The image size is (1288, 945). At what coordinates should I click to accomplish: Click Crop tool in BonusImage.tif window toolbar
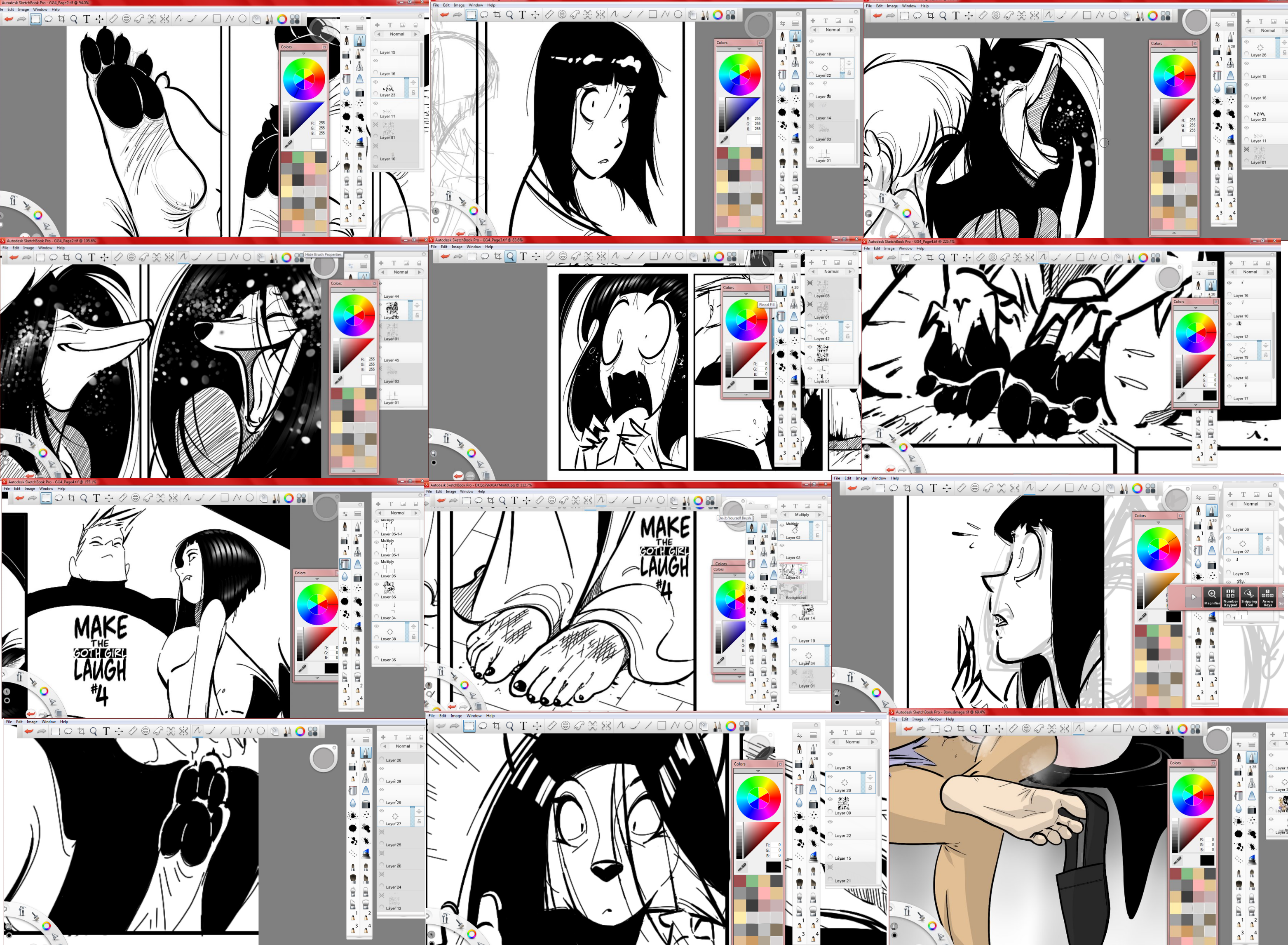pyautogui.click(x=960, y=729)
